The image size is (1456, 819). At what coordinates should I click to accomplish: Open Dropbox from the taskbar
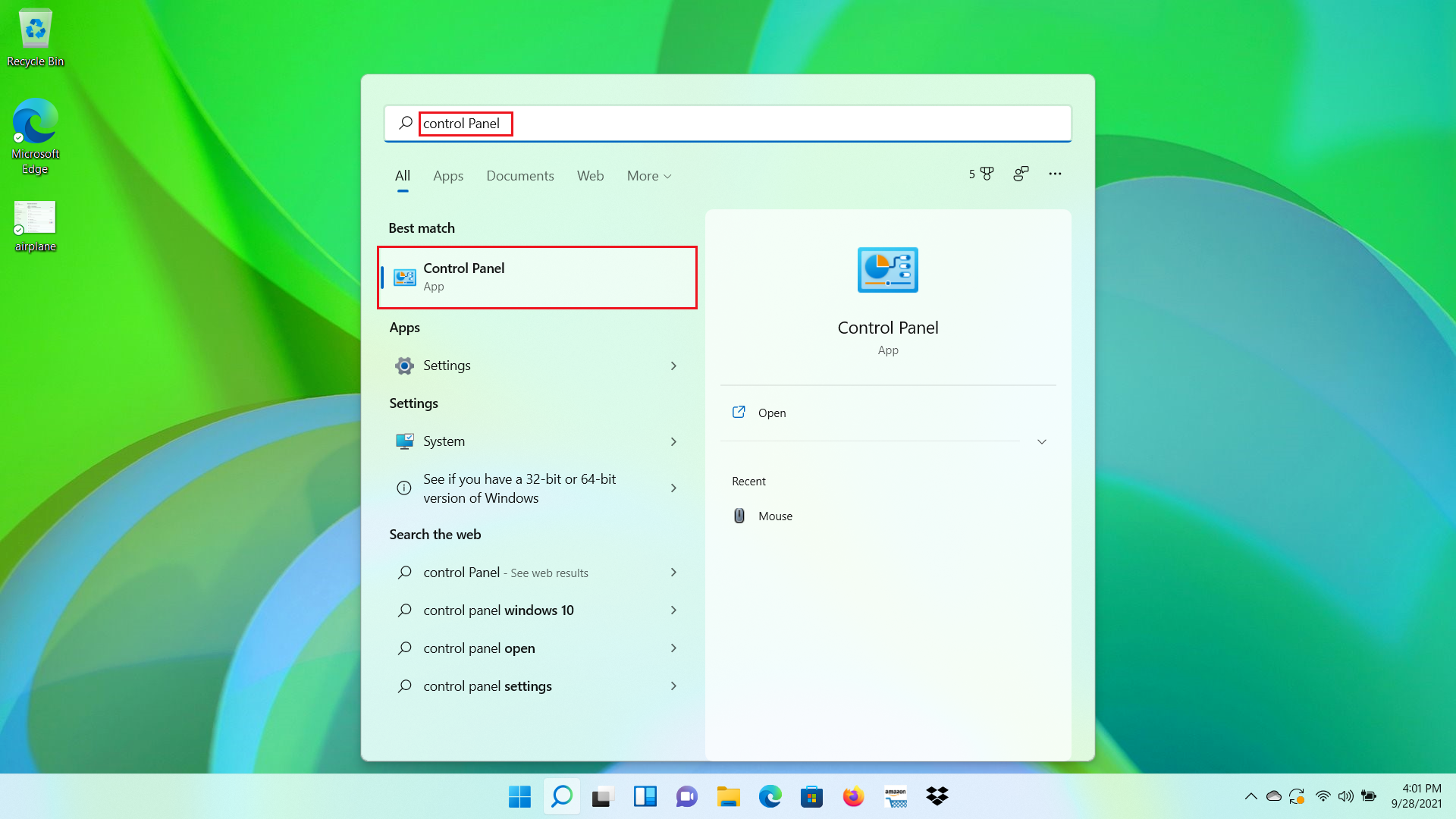point(937,796)
